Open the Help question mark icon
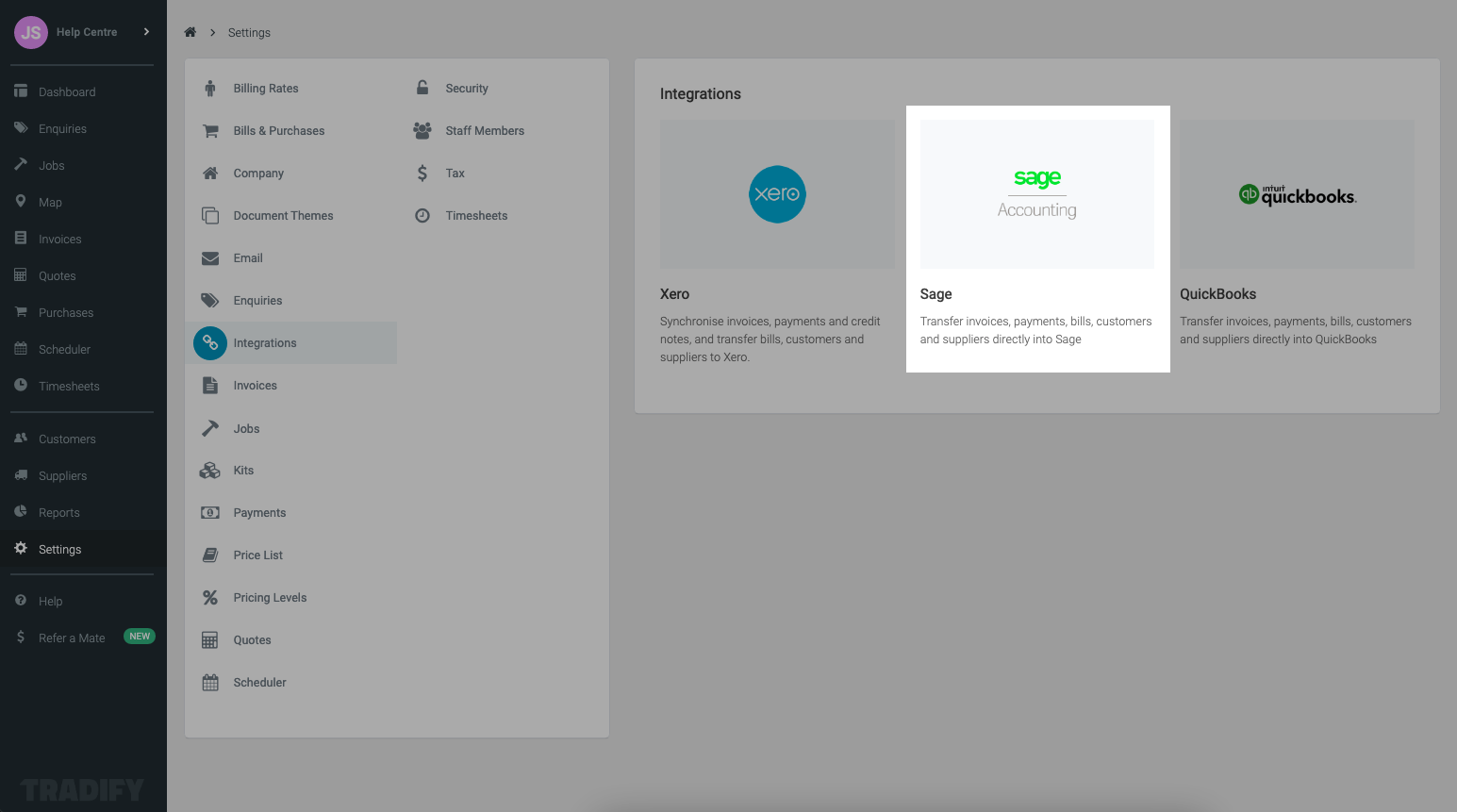The width and height of the screenshot is (1457, 812). [21, 600]
